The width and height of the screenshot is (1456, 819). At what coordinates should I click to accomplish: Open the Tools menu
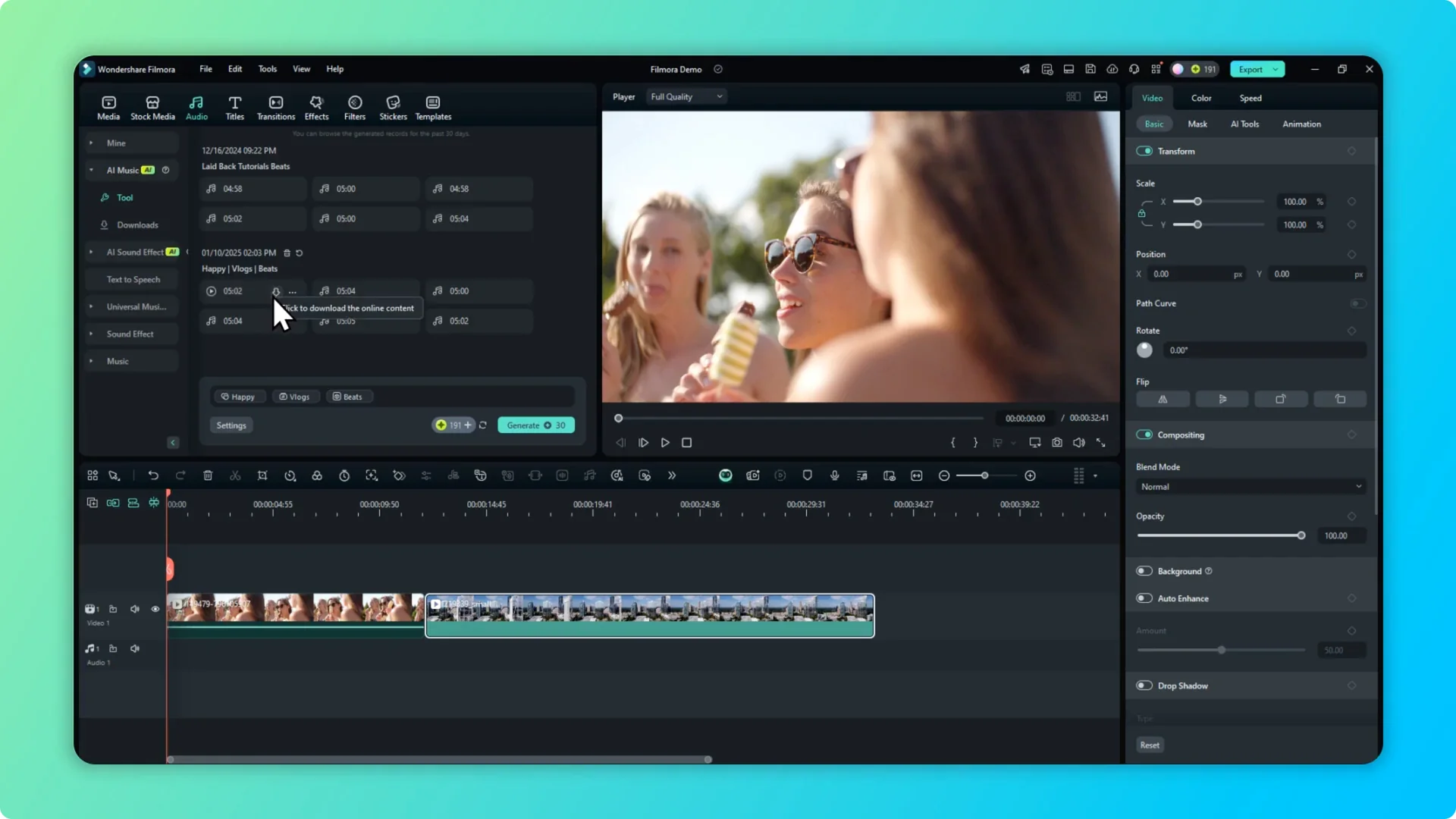[268, 69]
